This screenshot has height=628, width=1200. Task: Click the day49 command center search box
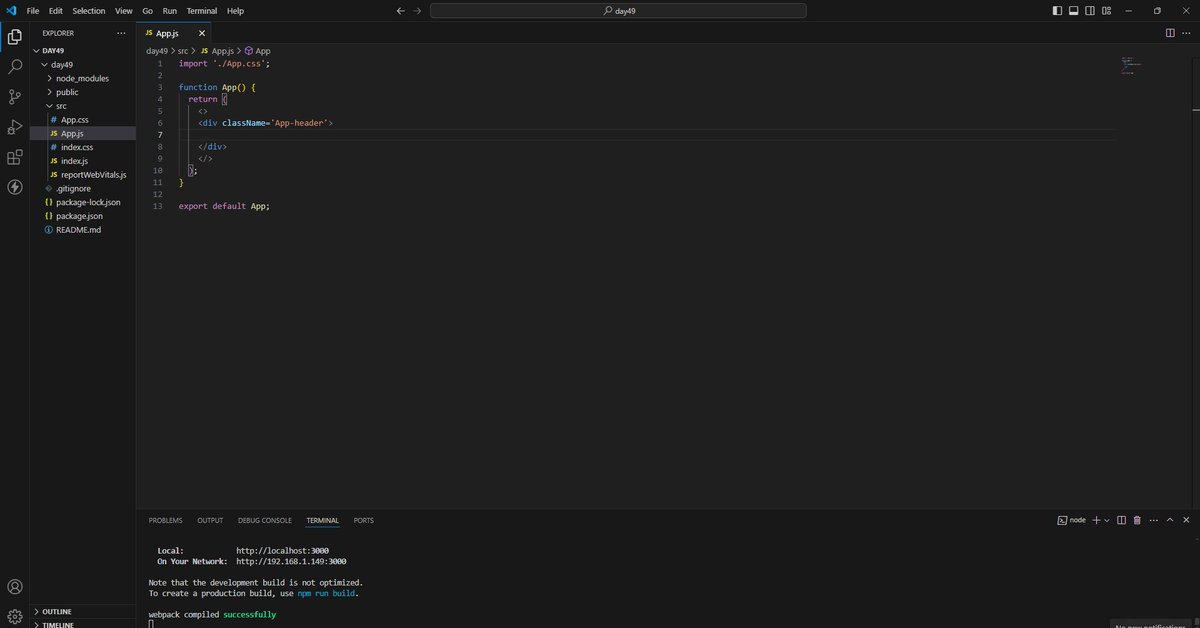click(x=618, y=11)
